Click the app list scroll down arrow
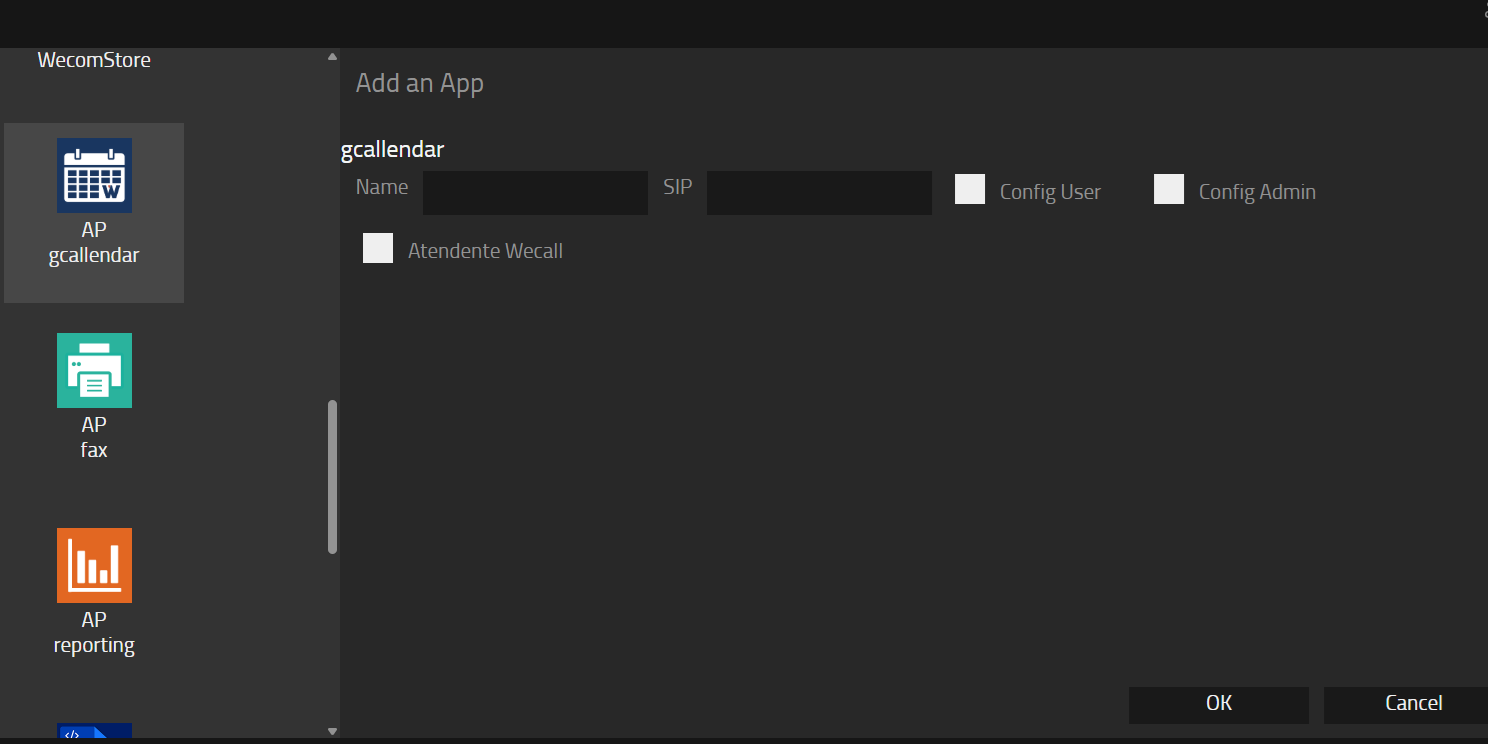Screen dimensions: 1488x744 coord(333,731)
